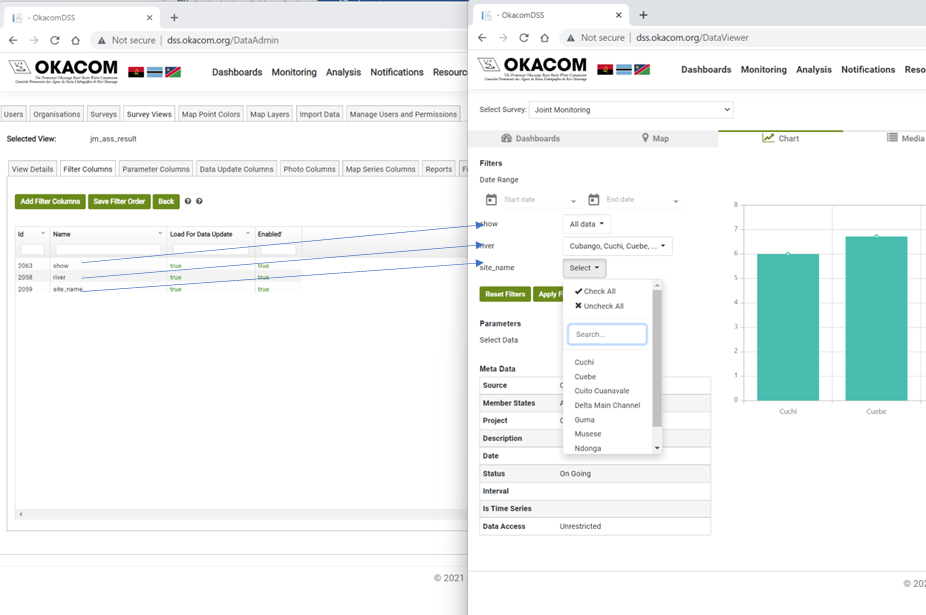Open new tab in DataViewer browser window

coord(643,15)
